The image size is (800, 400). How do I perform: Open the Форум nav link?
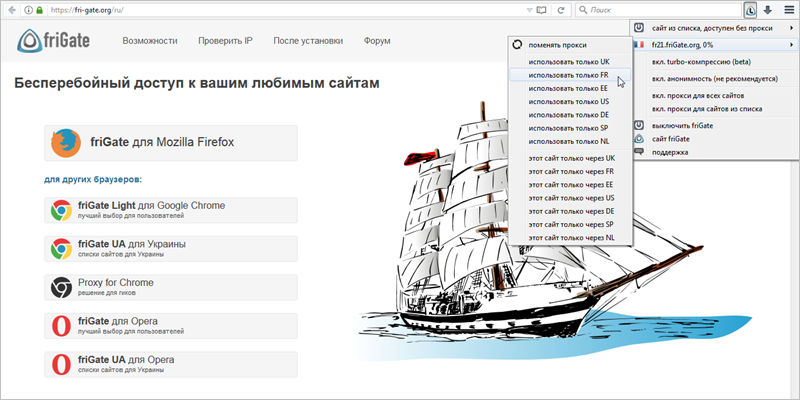point(377,41)
